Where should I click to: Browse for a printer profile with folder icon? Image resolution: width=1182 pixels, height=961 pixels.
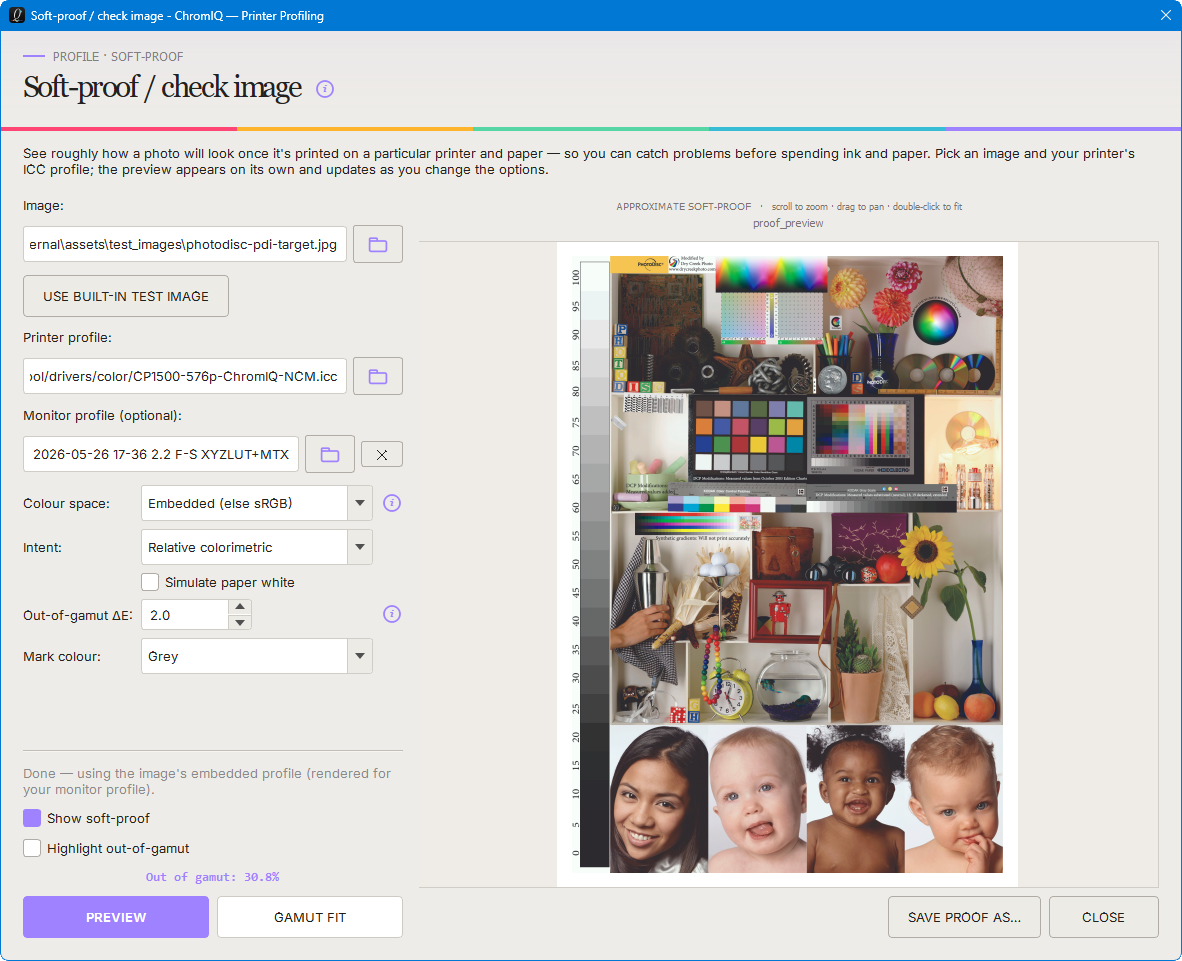pos(378,376)
